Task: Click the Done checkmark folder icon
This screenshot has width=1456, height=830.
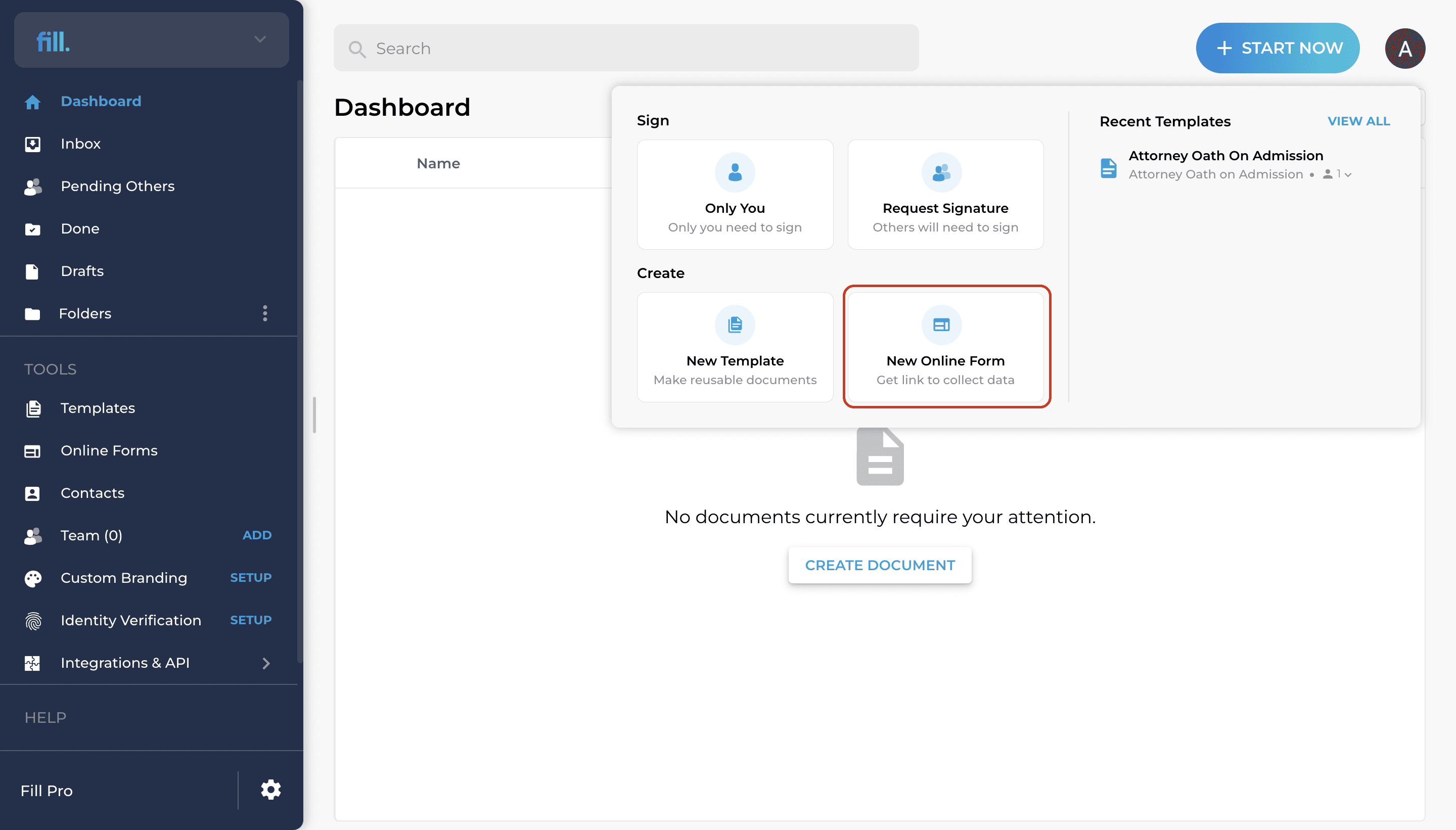Action: point(32,229)
